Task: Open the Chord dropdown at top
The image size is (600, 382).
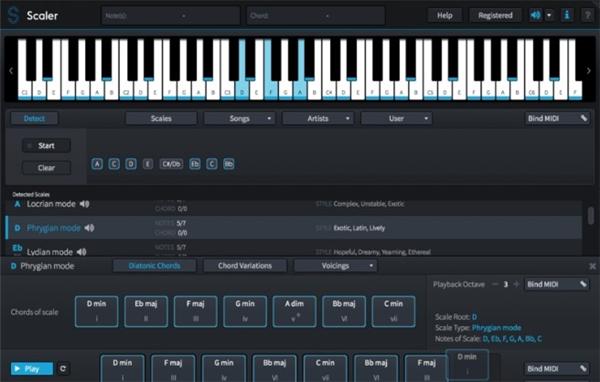Action: click(x=316, y=16)
